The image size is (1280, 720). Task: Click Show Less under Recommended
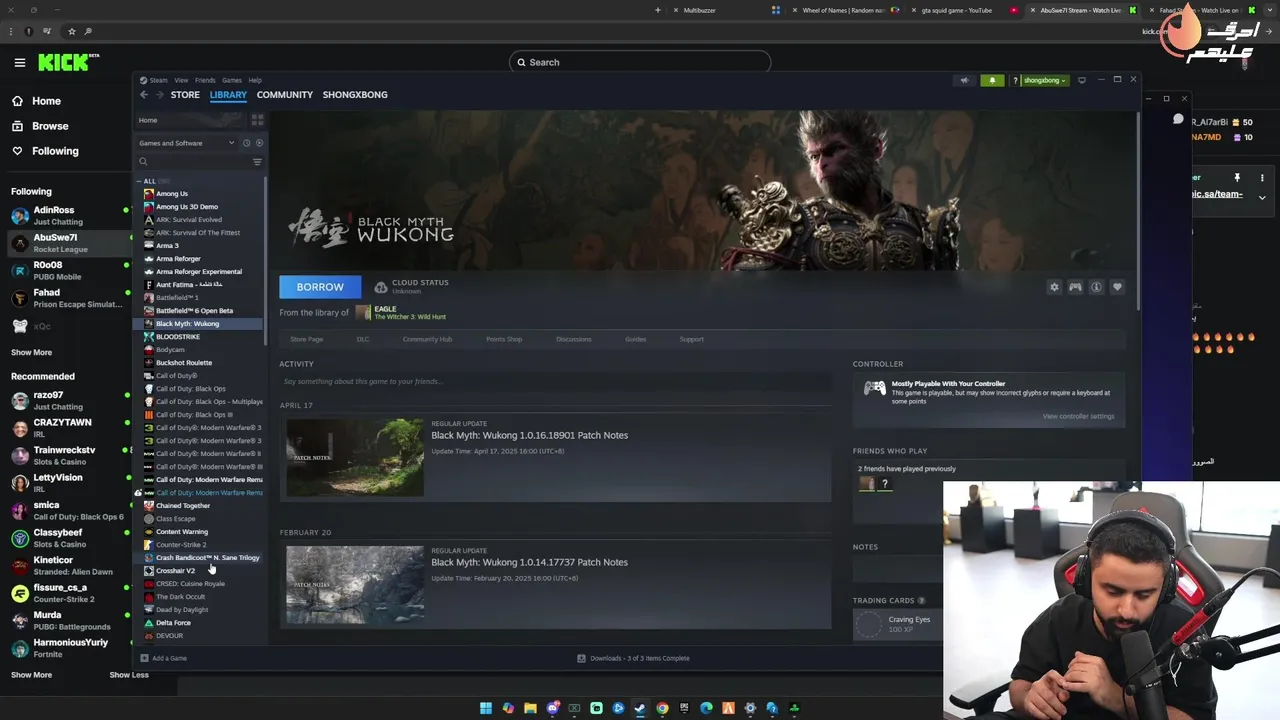[x=129, y=674]
